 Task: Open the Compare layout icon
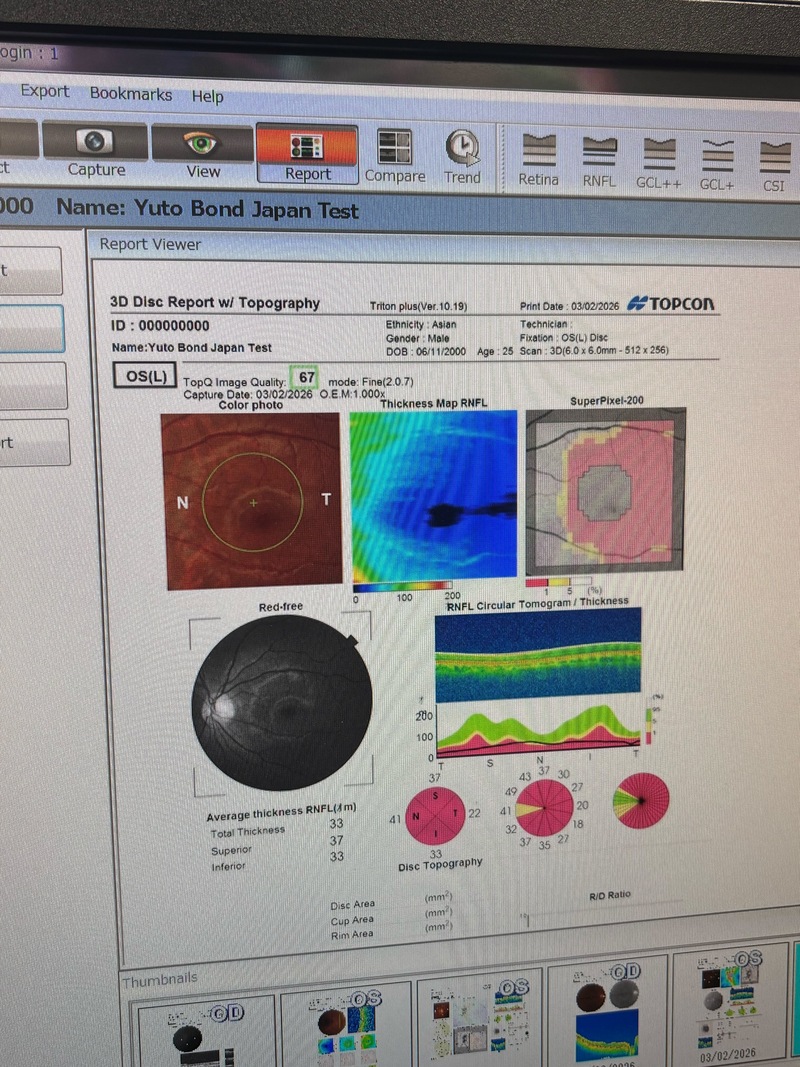(394, 148)
